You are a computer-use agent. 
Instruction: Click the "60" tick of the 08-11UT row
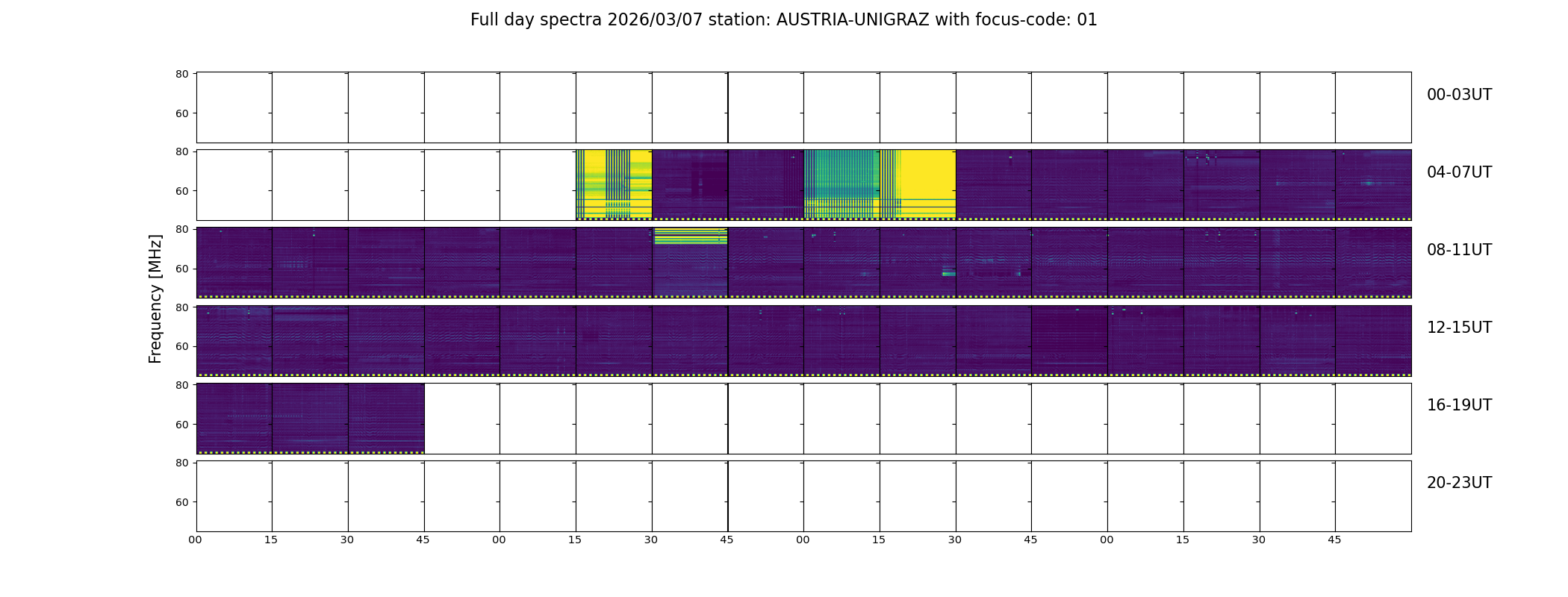click(x=181, y=269)
